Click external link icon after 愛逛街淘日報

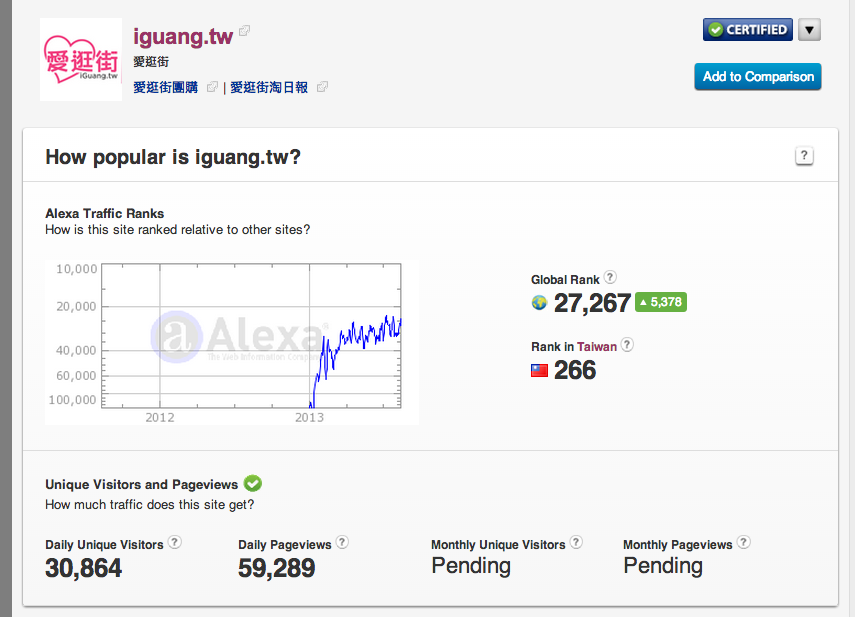(x=322, y=88)
